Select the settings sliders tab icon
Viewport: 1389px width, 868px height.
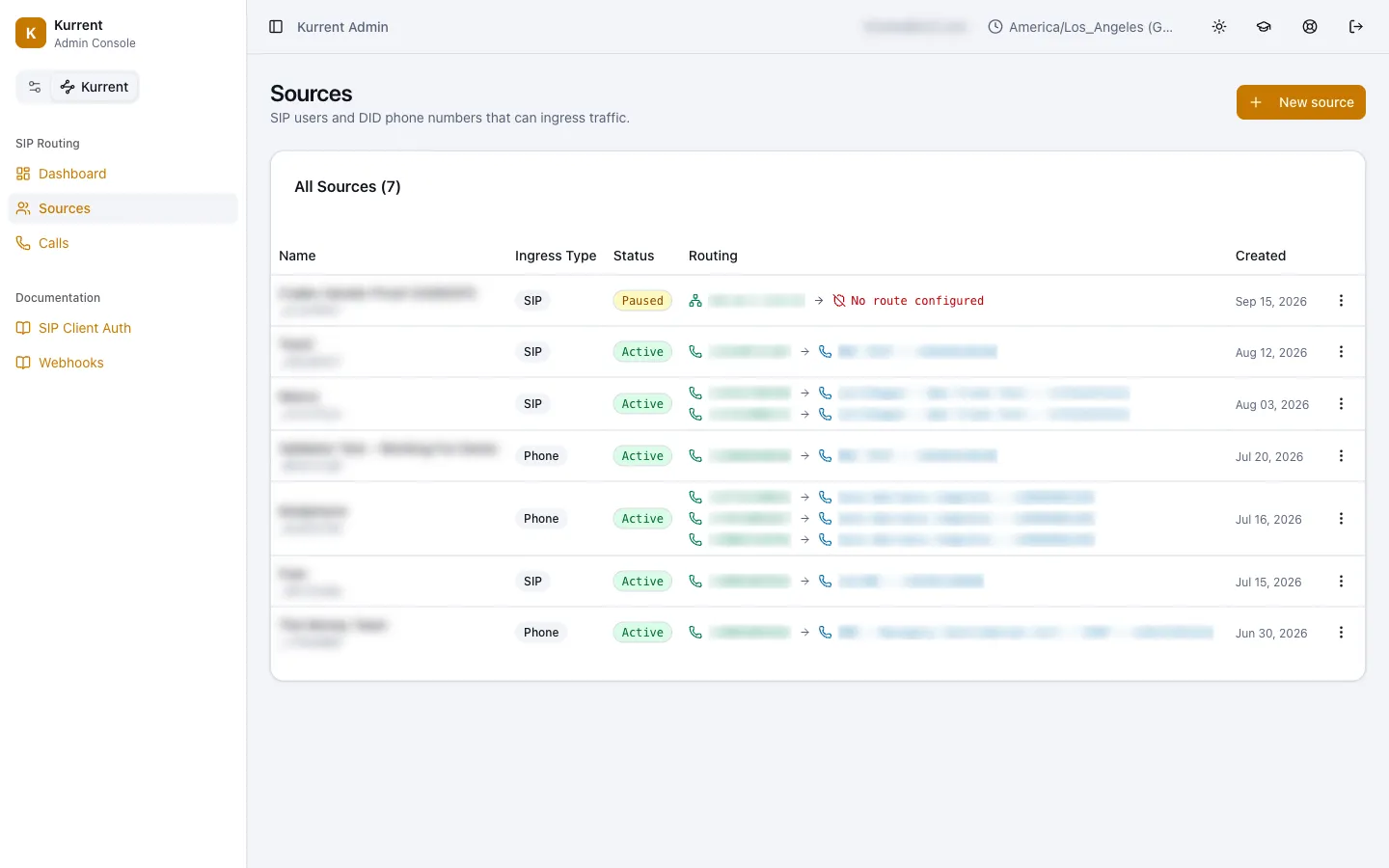[35, 87]
